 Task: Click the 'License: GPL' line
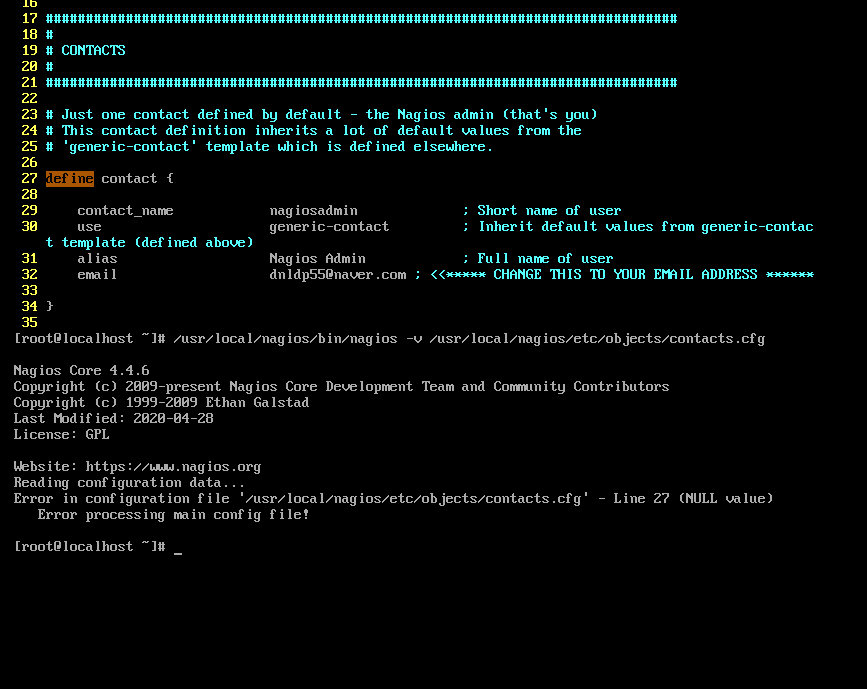(61, 435)
